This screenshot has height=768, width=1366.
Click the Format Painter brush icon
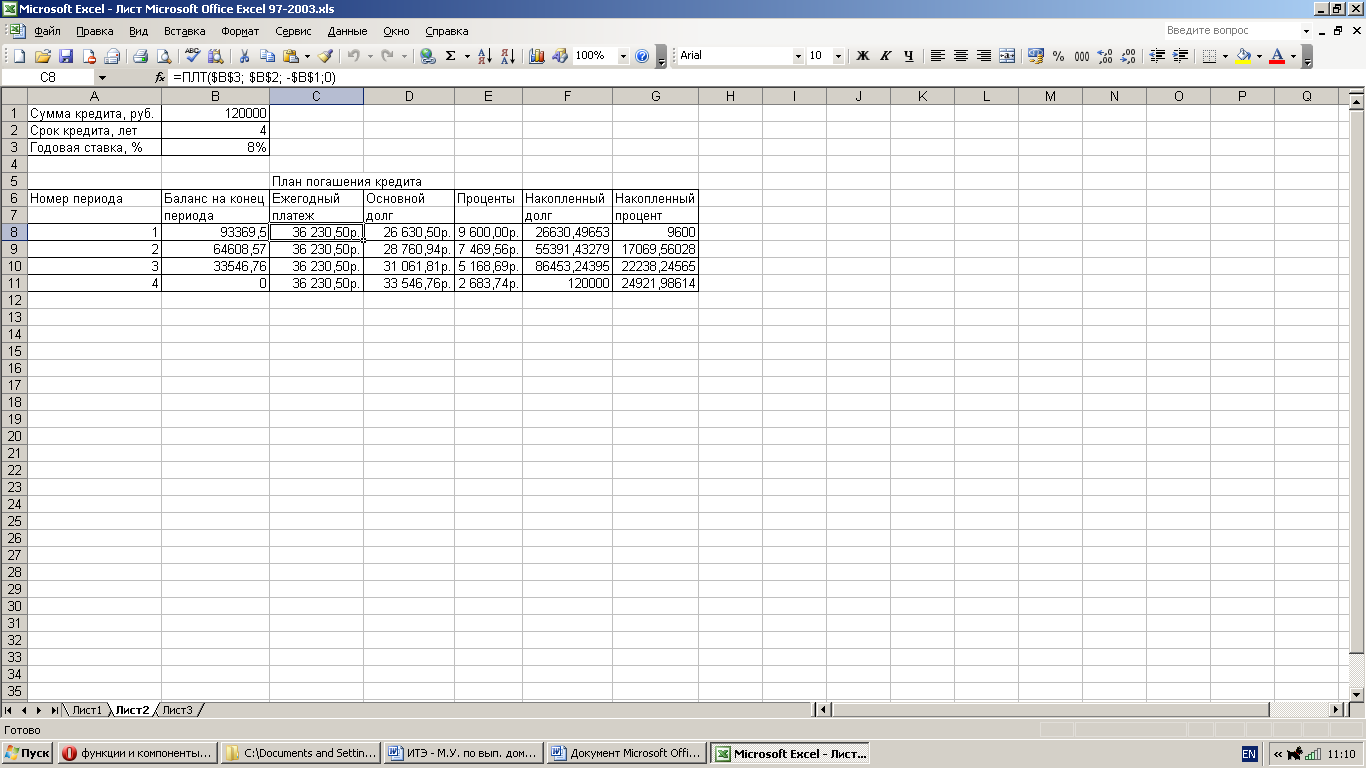[325, 56]
